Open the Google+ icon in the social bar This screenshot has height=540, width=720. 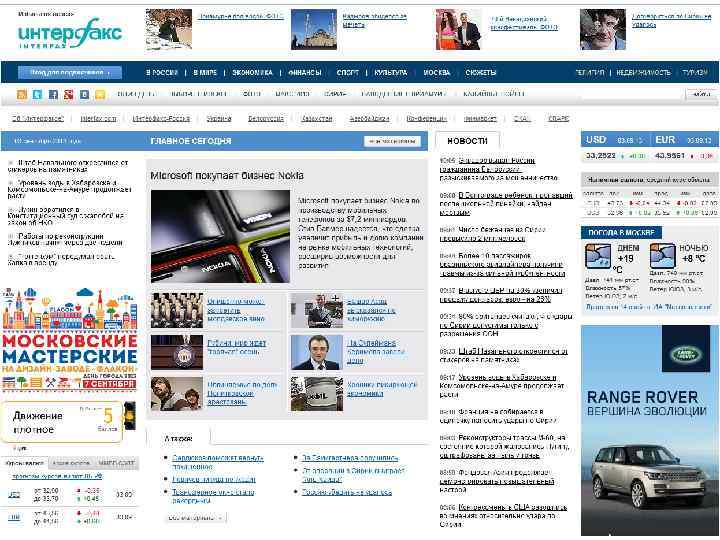(x=69, y=95)
